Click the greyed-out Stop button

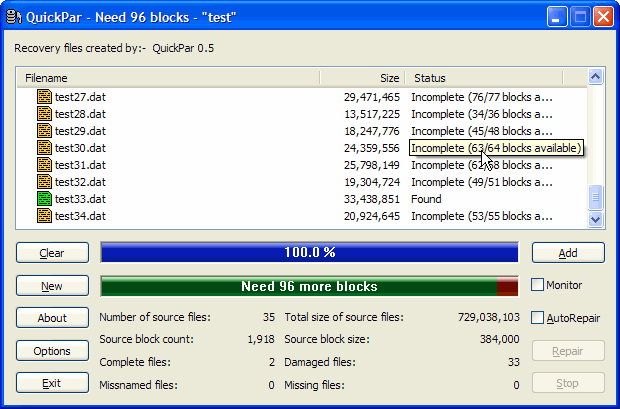coord(568,383)
